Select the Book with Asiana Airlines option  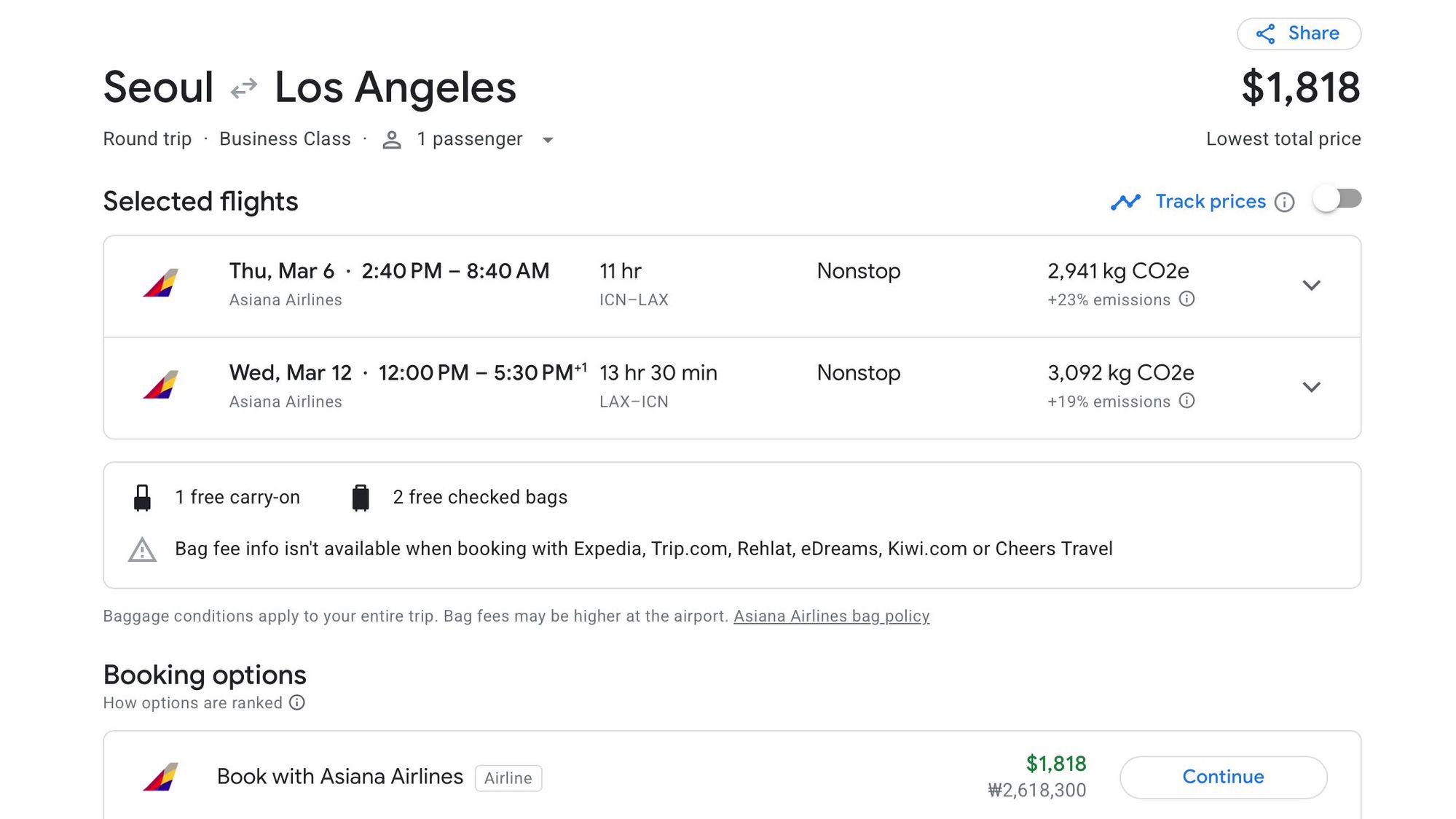[732, 777]
